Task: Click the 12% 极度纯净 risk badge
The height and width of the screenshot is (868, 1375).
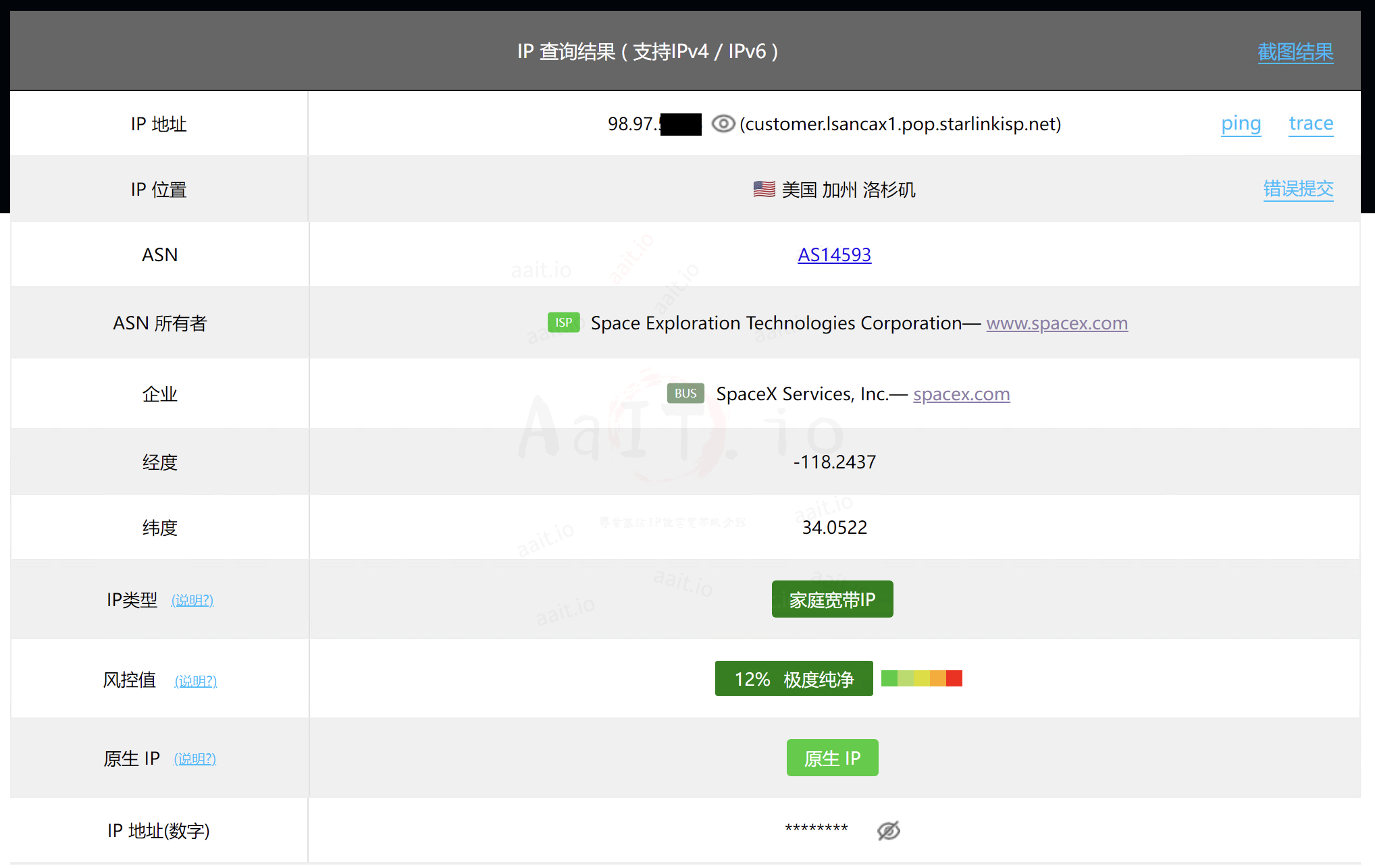Action: point(794,678)
